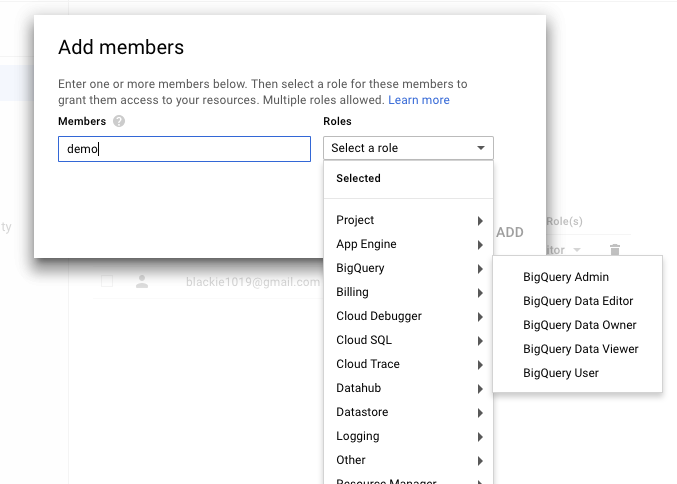Choose the BigQuery User role

pos(560,373)
